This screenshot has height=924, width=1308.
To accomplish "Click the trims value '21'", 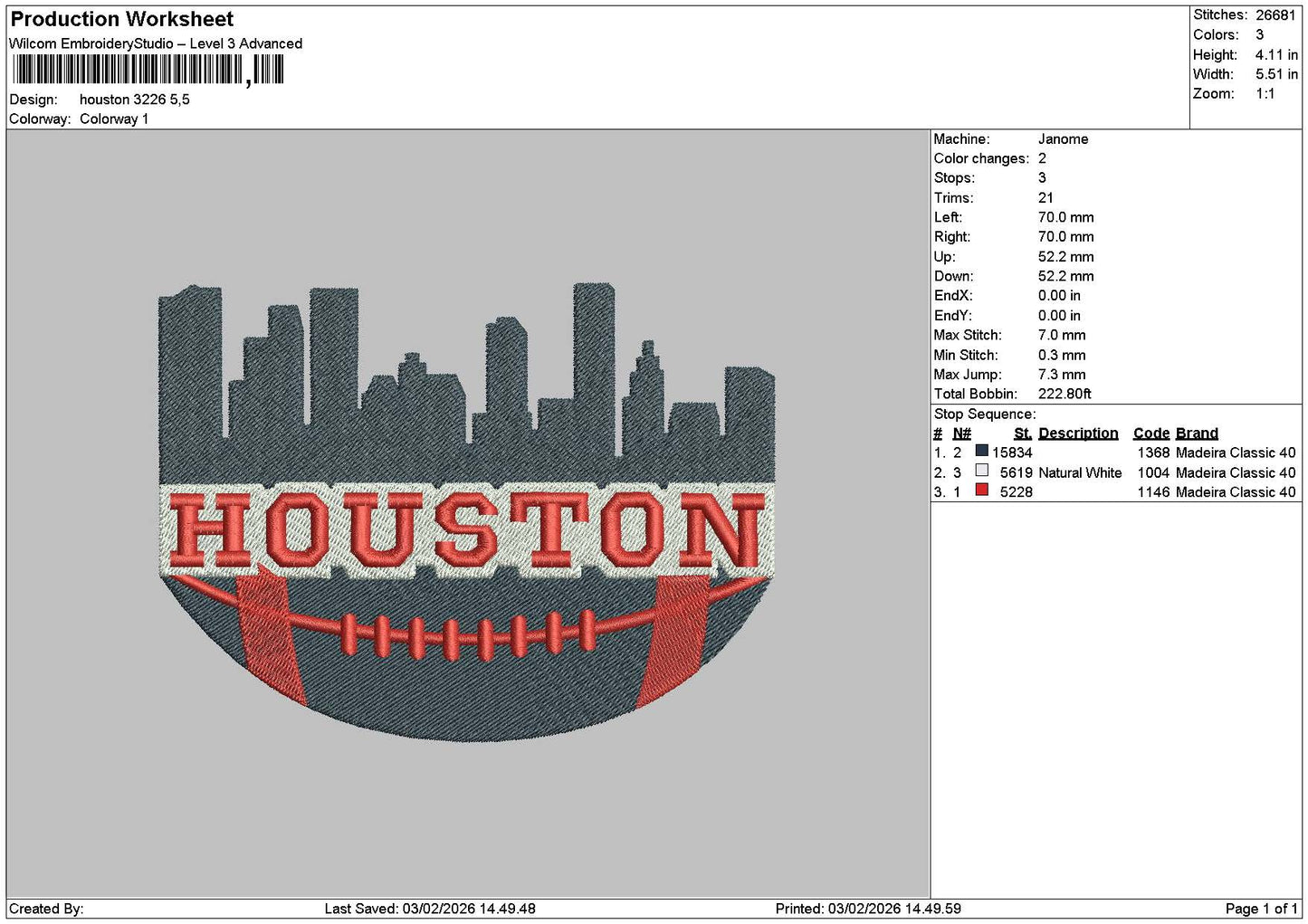I will (1045, 198).
